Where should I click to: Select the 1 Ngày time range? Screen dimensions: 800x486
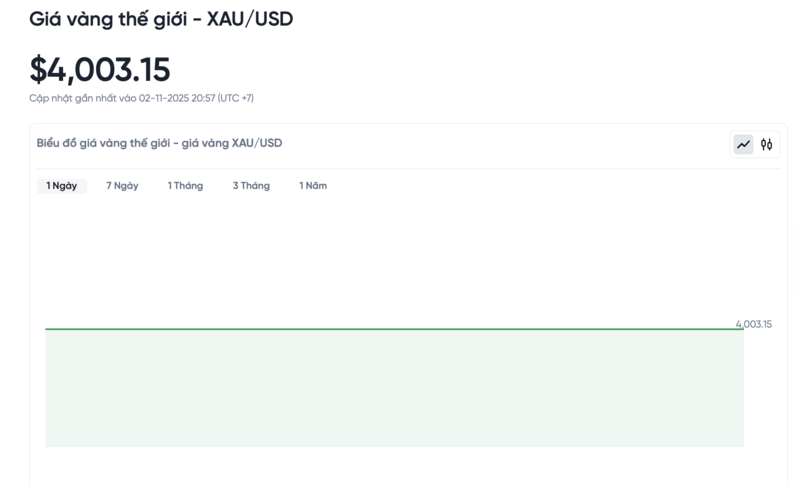(61, 186)
